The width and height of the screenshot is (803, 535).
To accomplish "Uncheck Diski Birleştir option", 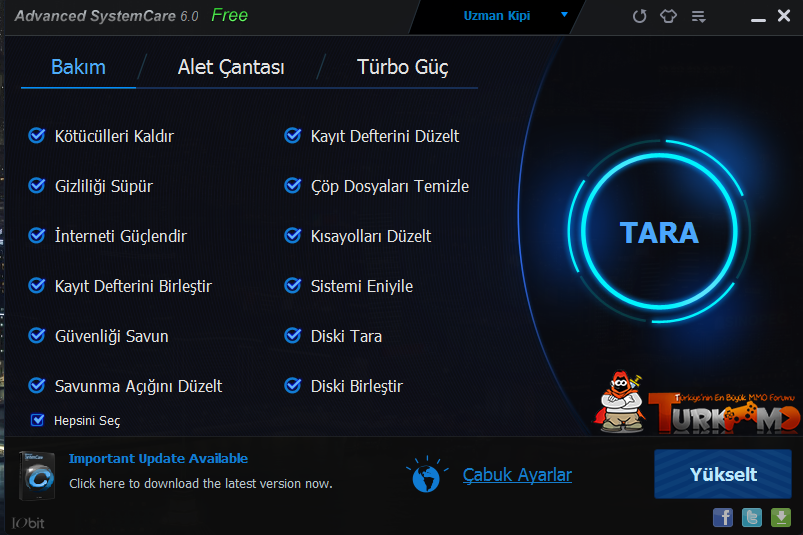I will [293, 386].
